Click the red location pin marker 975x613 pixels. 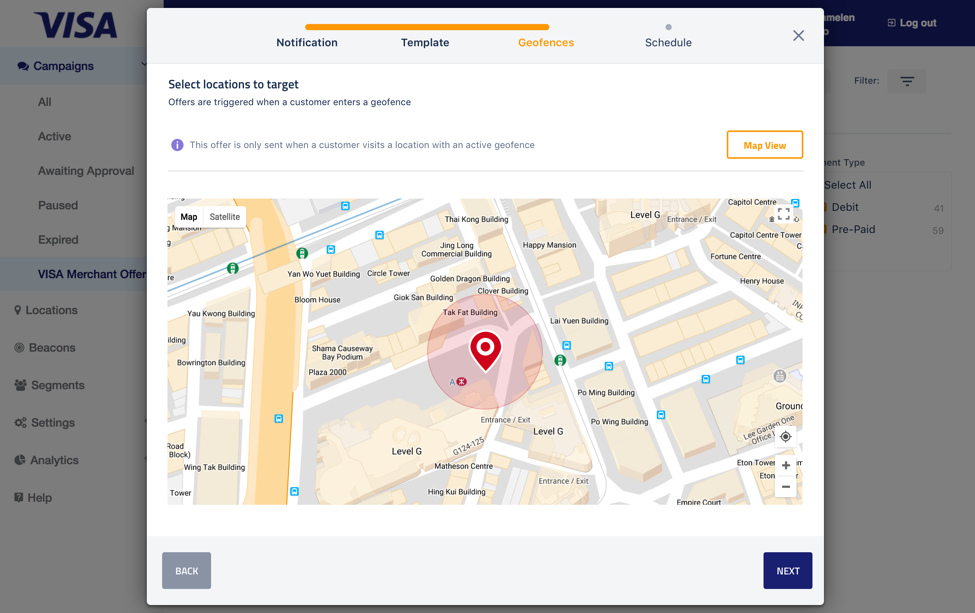click(486, 351)
